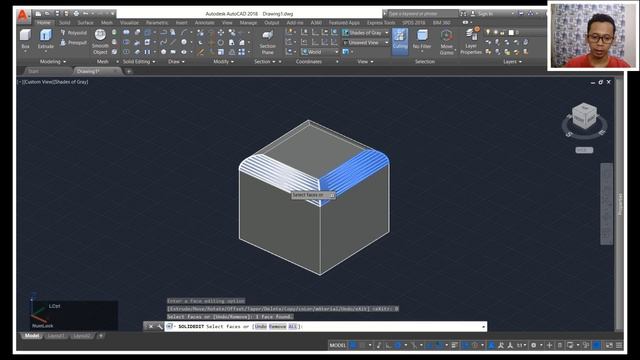The width and height of the screenshot is (640, 360).
Task: Expand the Solid Editing panel
Action: (139, 62)
